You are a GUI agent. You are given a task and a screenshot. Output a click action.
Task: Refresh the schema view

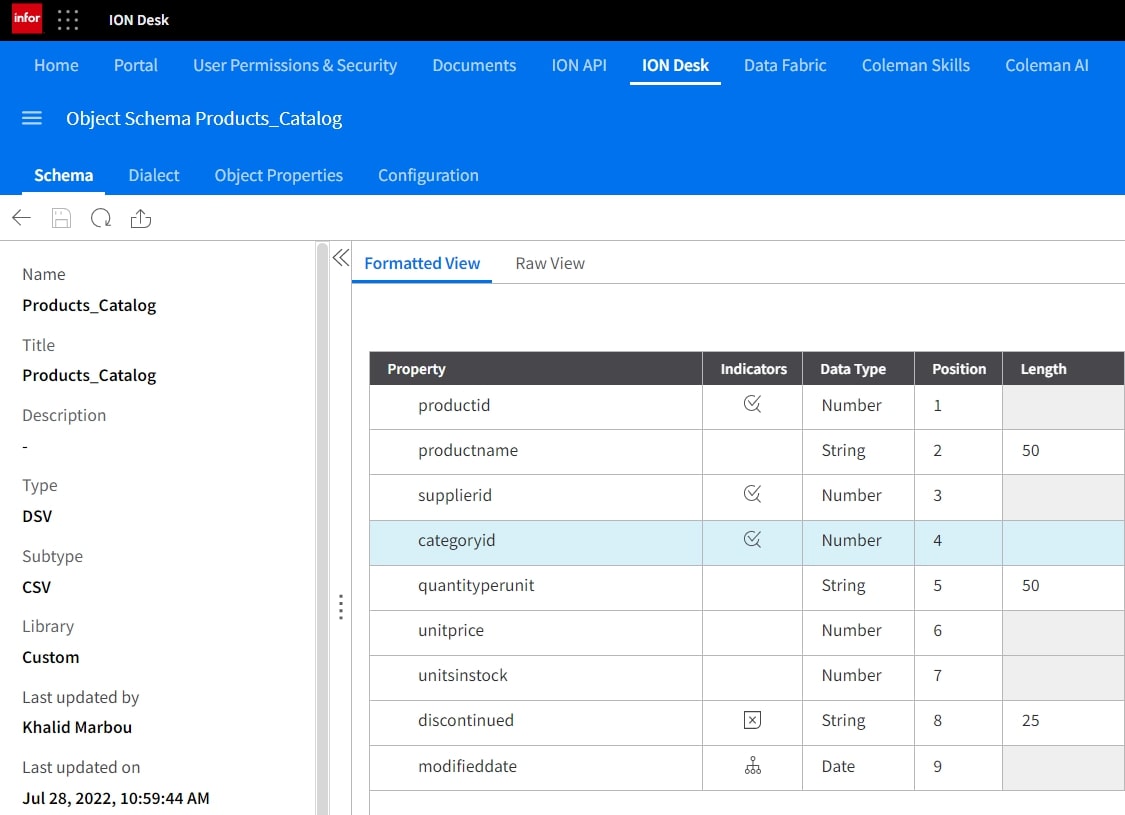101,218
